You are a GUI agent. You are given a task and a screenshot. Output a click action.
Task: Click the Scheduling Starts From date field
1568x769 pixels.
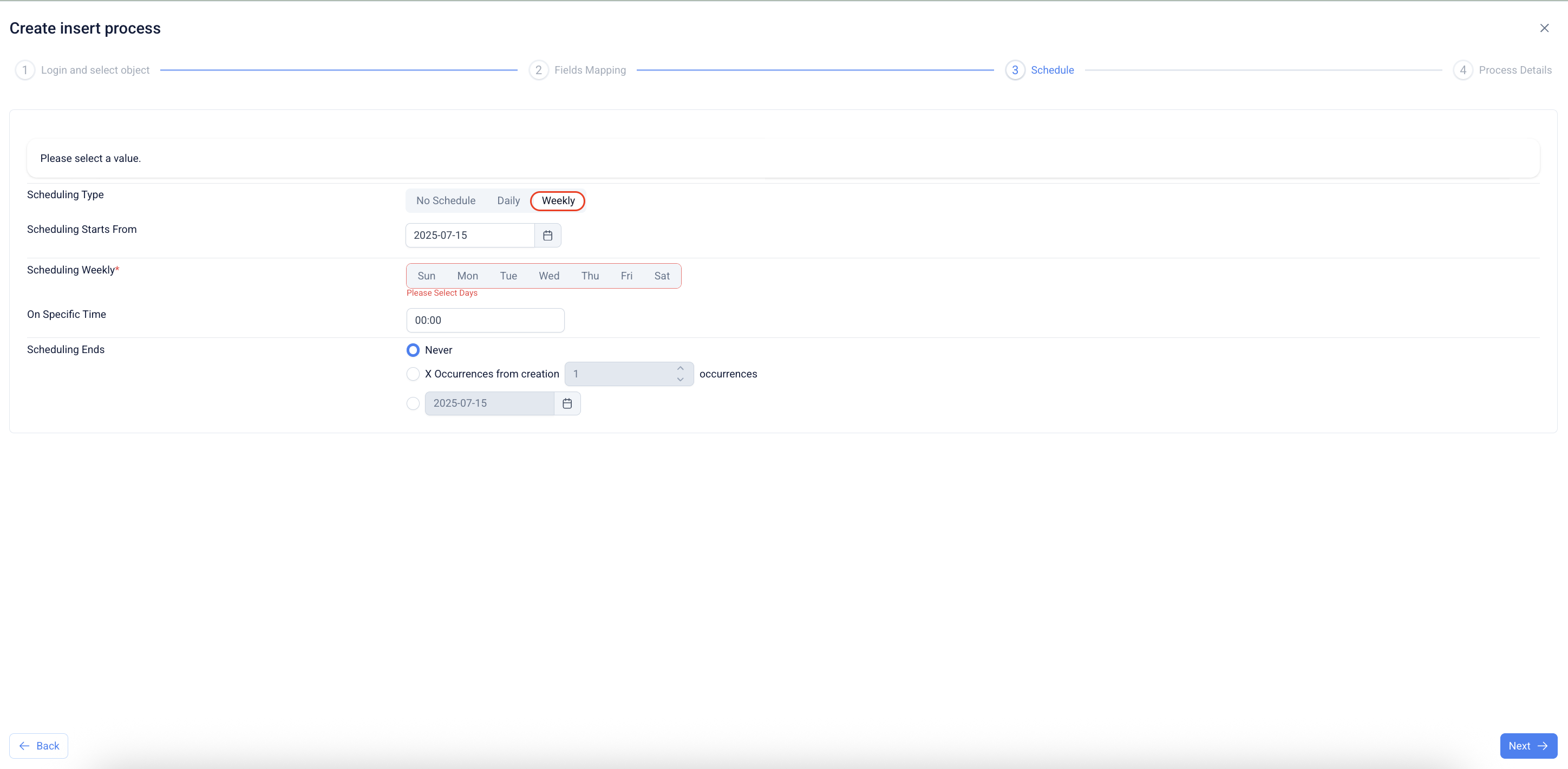click(469, 235)
